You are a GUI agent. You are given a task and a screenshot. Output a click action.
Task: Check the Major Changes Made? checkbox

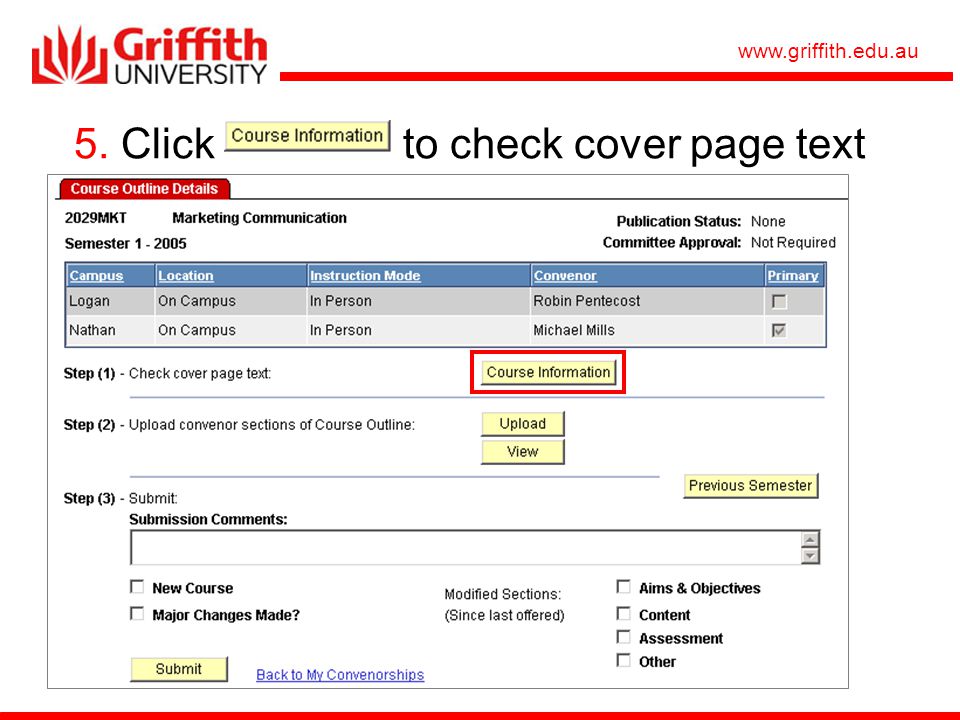[137, 613]
